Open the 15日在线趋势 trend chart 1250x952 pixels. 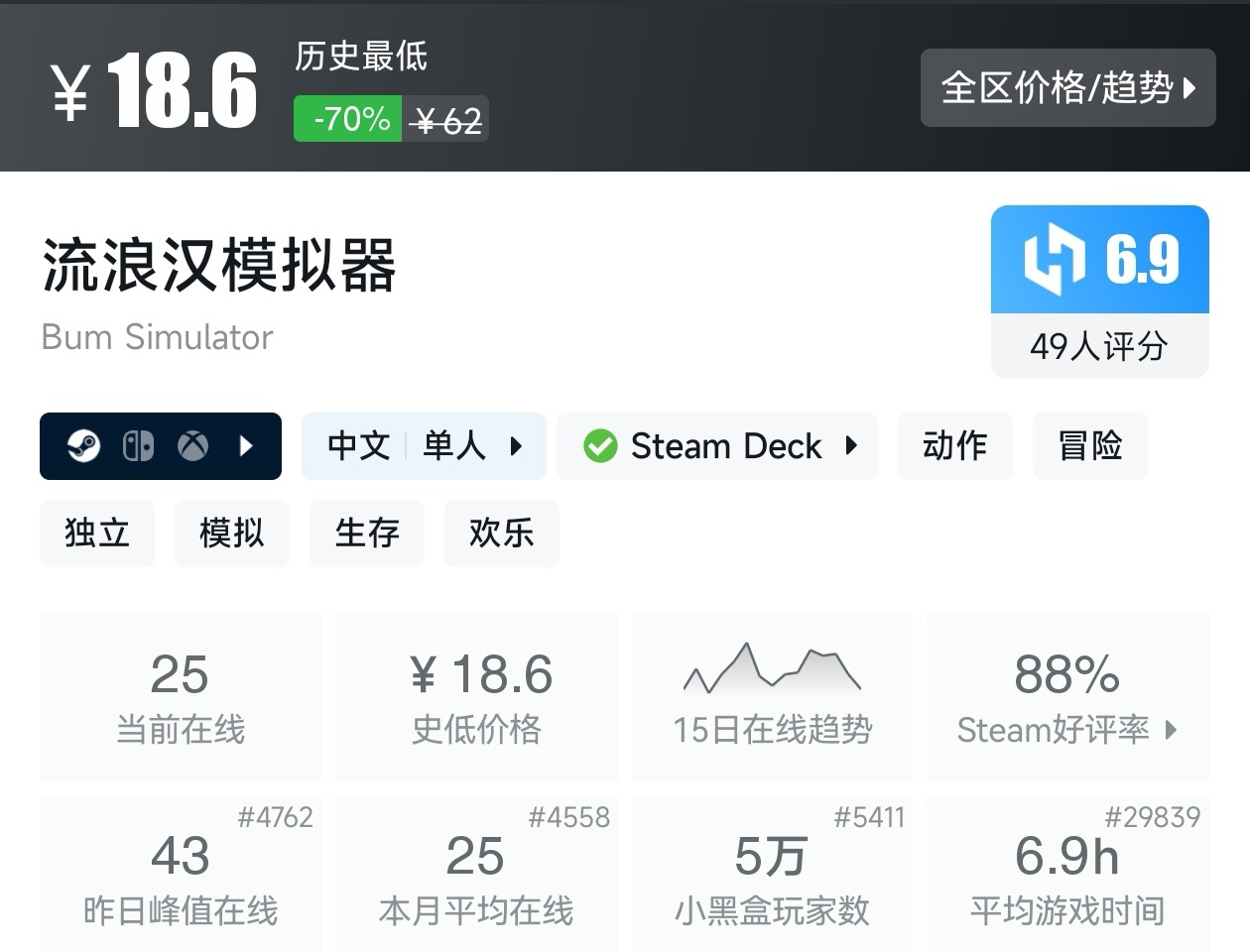point(772,697)
